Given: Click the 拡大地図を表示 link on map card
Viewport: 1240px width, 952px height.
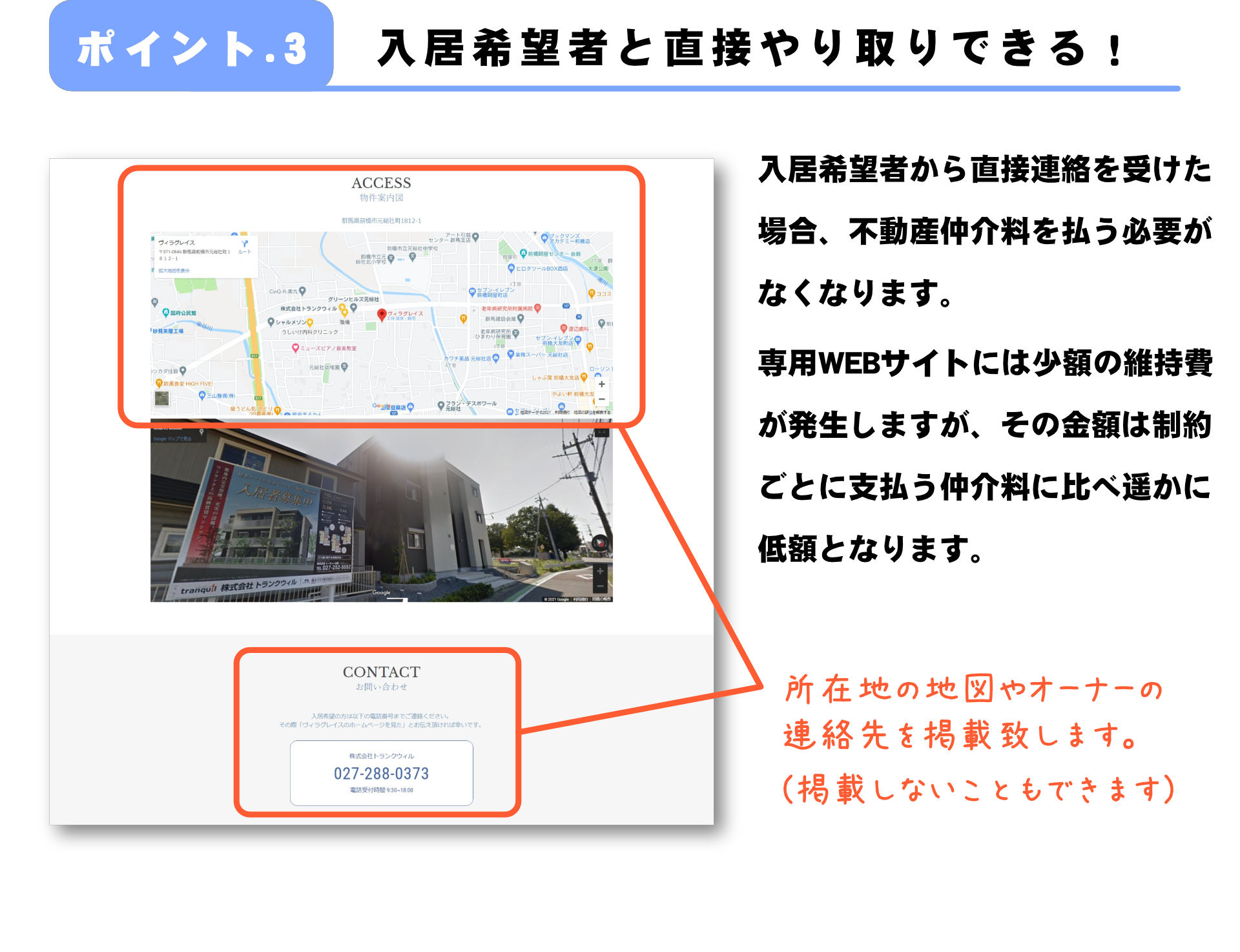Looking at the screenshot, I should click(x=174, y=271).
